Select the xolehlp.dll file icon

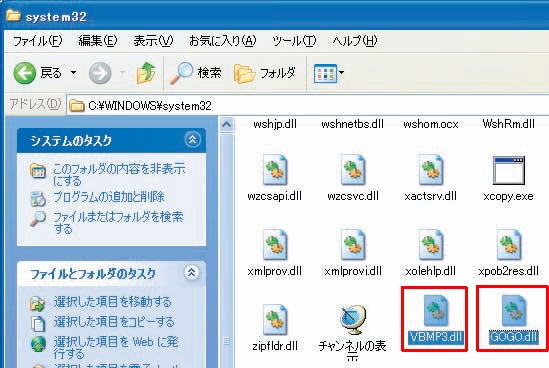431,245
